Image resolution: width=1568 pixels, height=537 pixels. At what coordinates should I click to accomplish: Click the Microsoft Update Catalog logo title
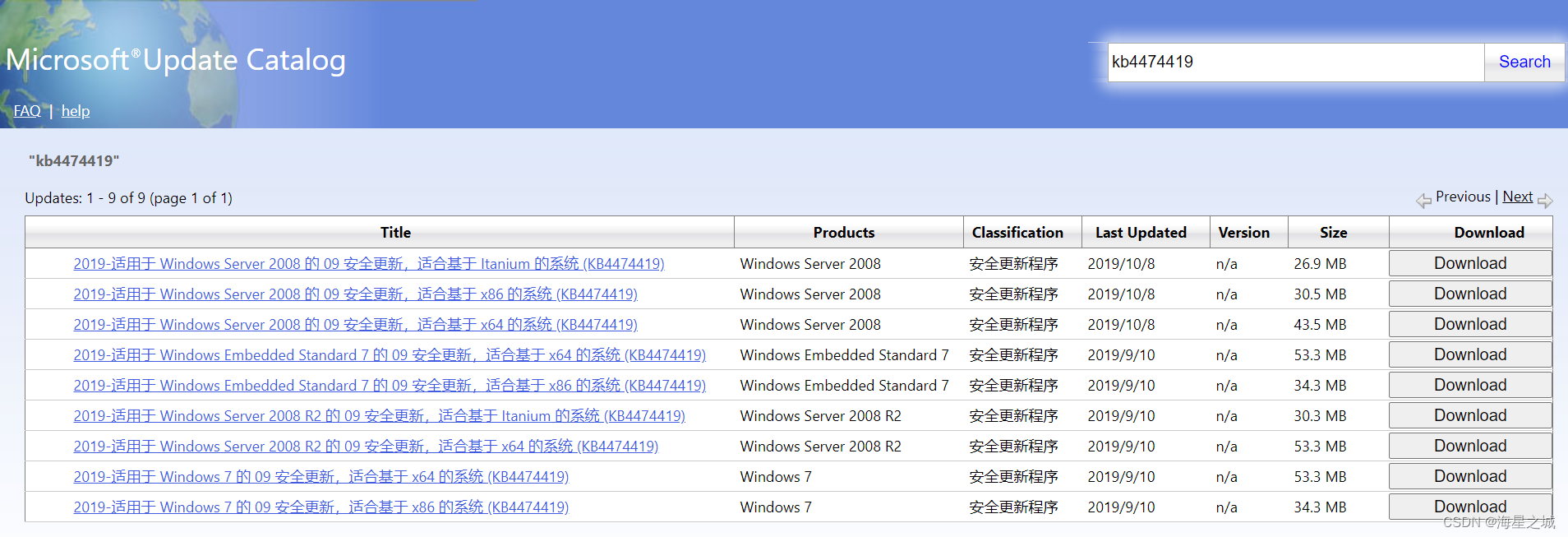tap(175, 60)
